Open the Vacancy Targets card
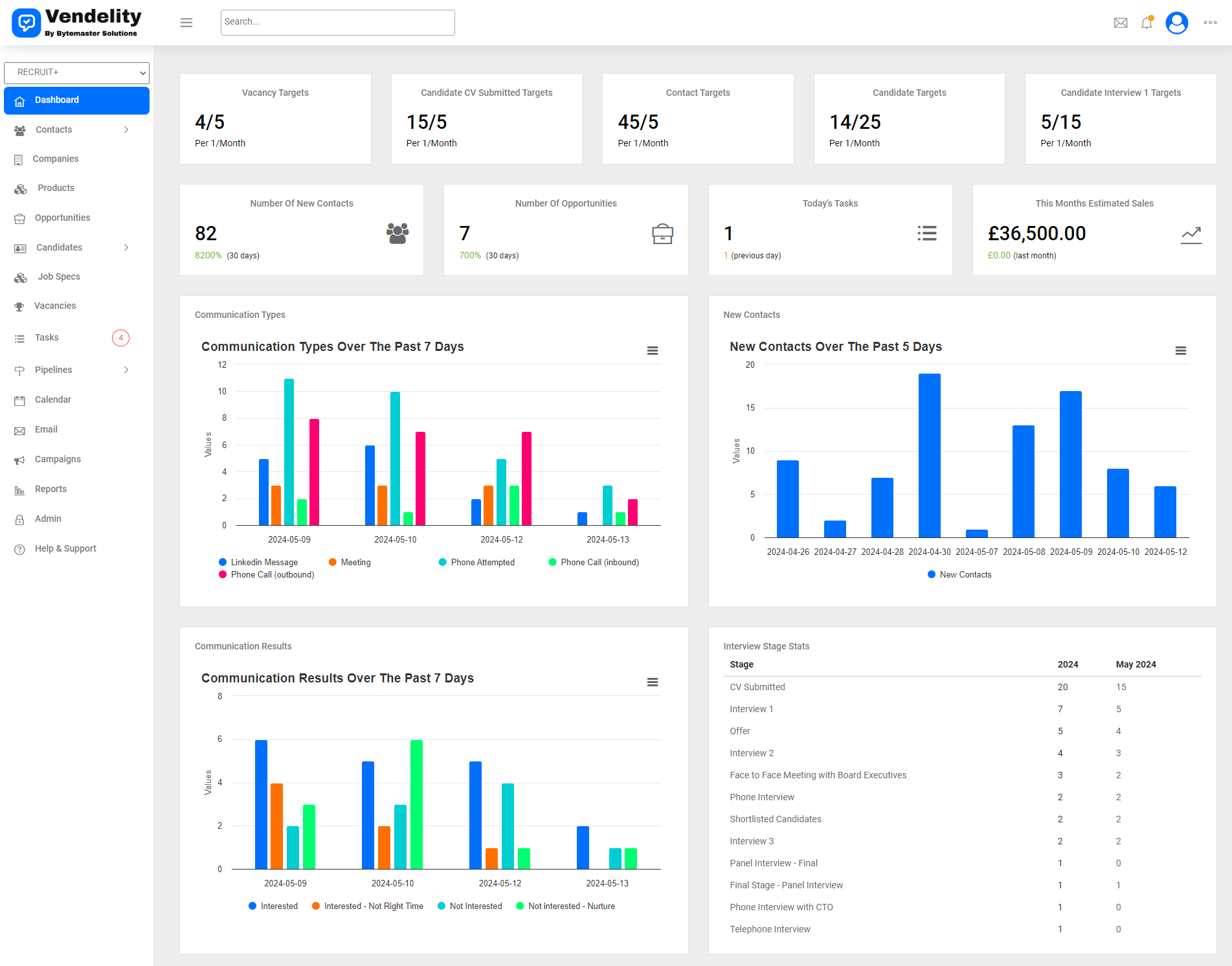The width and height of the screenshot is (1232, 966). [275, 118]
